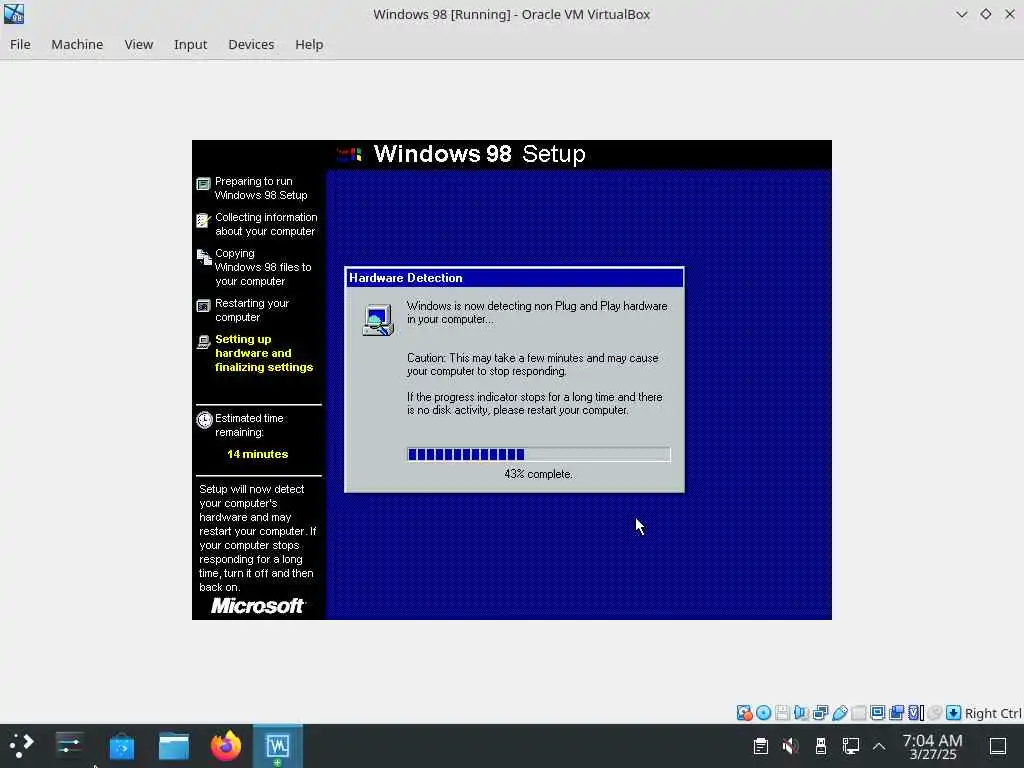Click the Hardware Detection computer icon
The image size is (1024, 768).
(378, 320)
